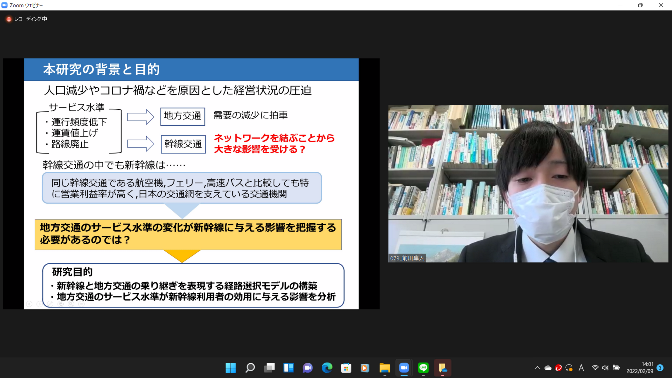The image size is (672, 378).
Task: Open LINE app from taskbar
Action: [x=423, y=368]
